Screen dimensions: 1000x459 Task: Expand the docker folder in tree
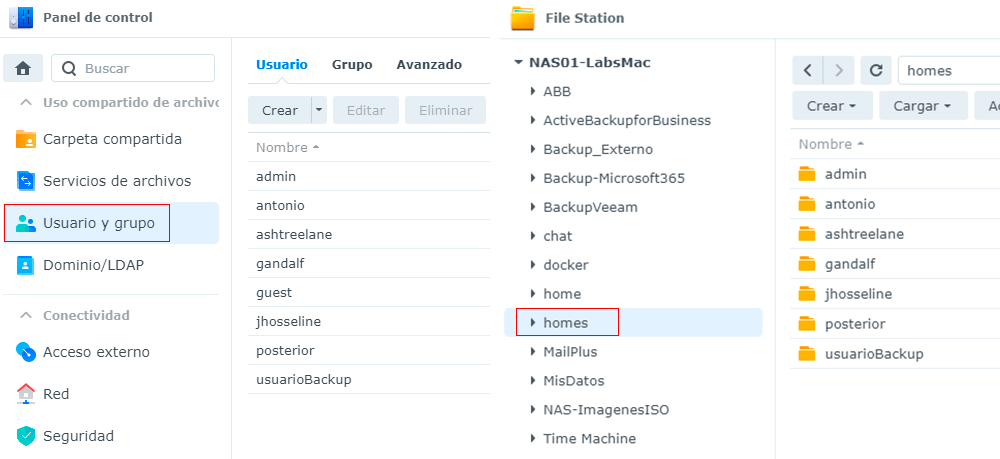[533, 265]
